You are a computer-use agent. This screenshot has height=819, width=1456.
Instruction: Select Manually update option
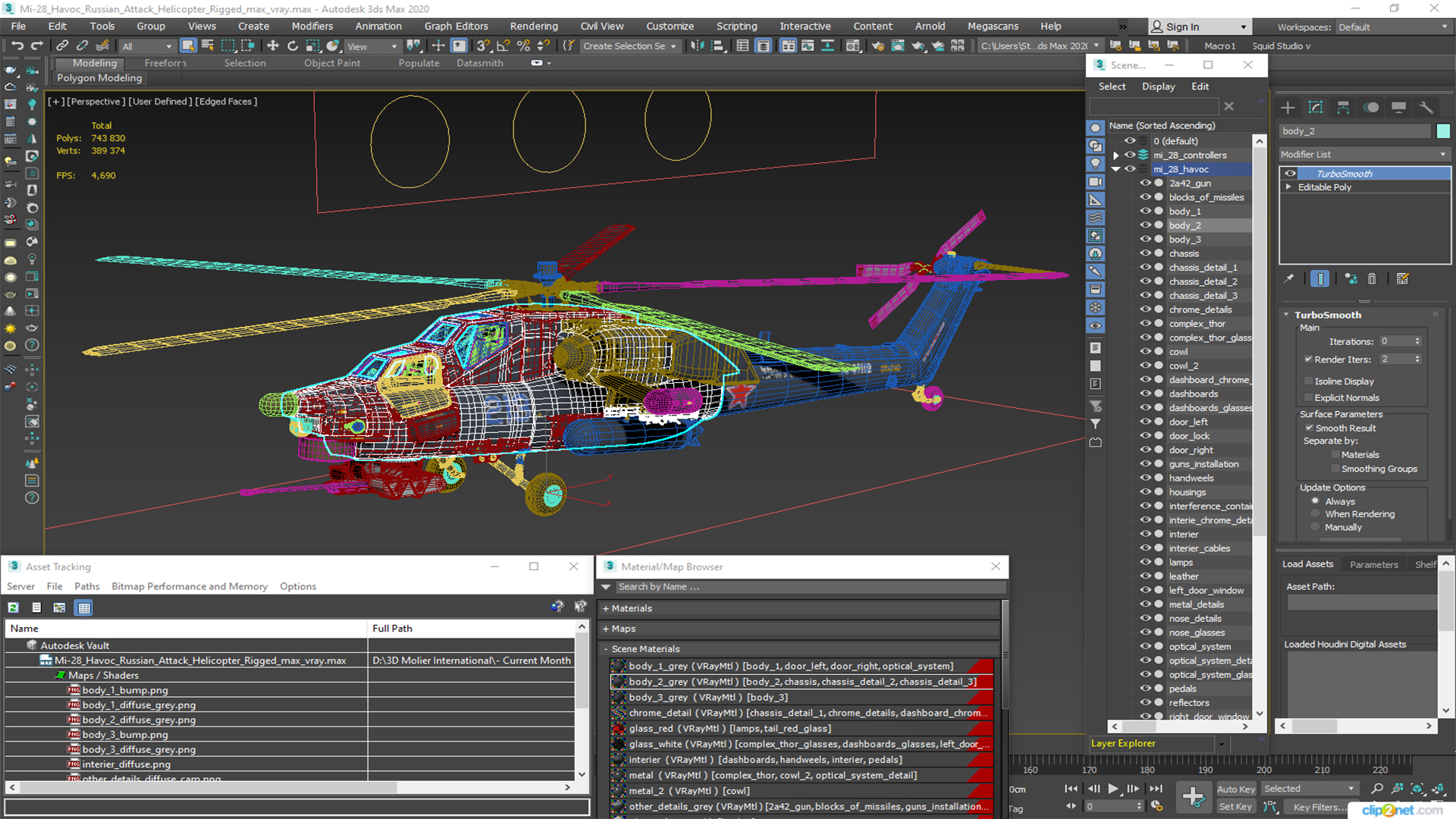click(x=1315, y=528)
